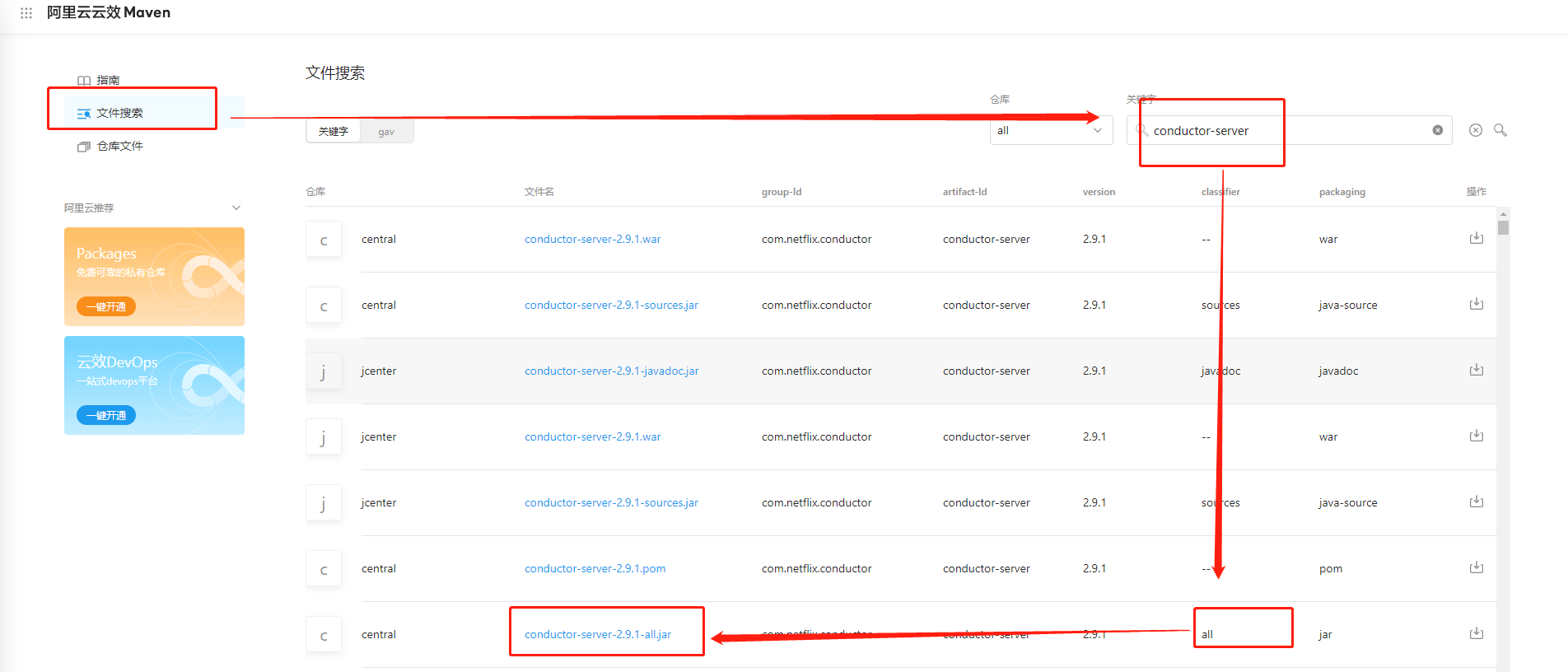Click the reset circle-x icon beside search

coord(1476,130)
